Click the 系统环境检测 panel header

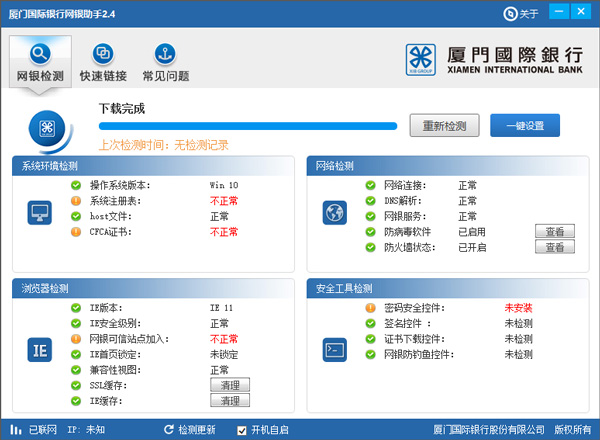153,166
